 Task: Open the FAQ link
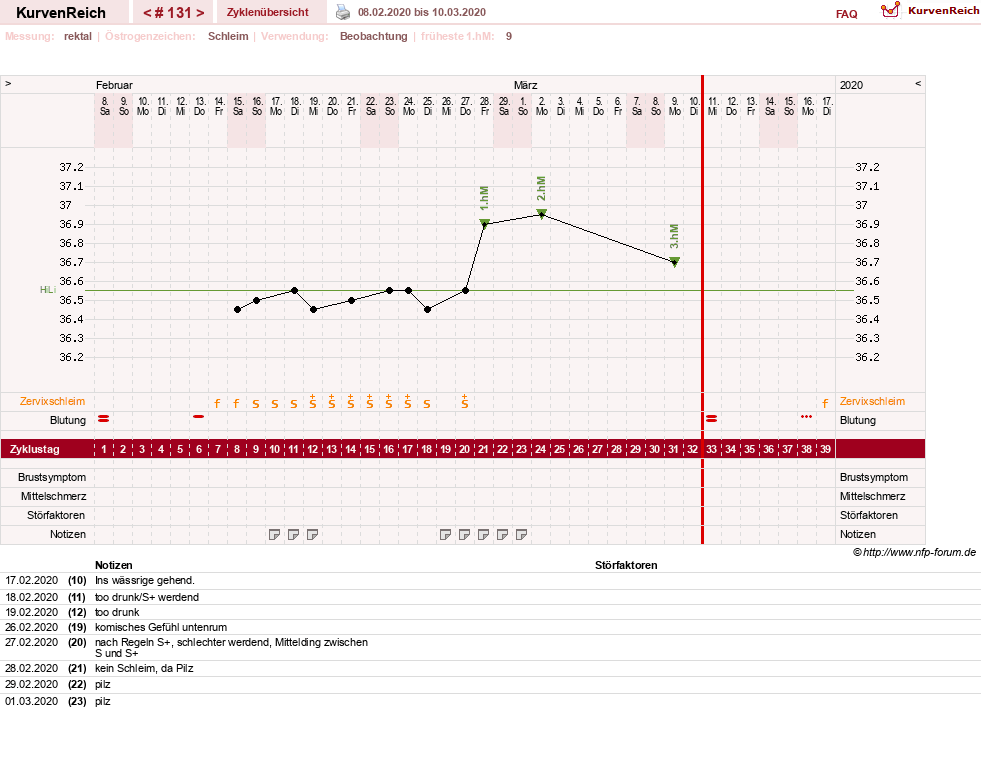[x=846, y=14]
